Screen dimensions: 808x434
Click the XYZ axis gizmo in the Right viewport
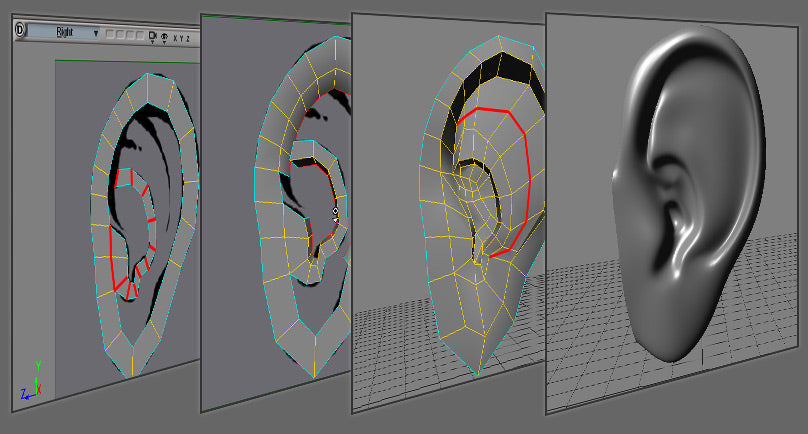pyautogui.click(x=32, y=382)
